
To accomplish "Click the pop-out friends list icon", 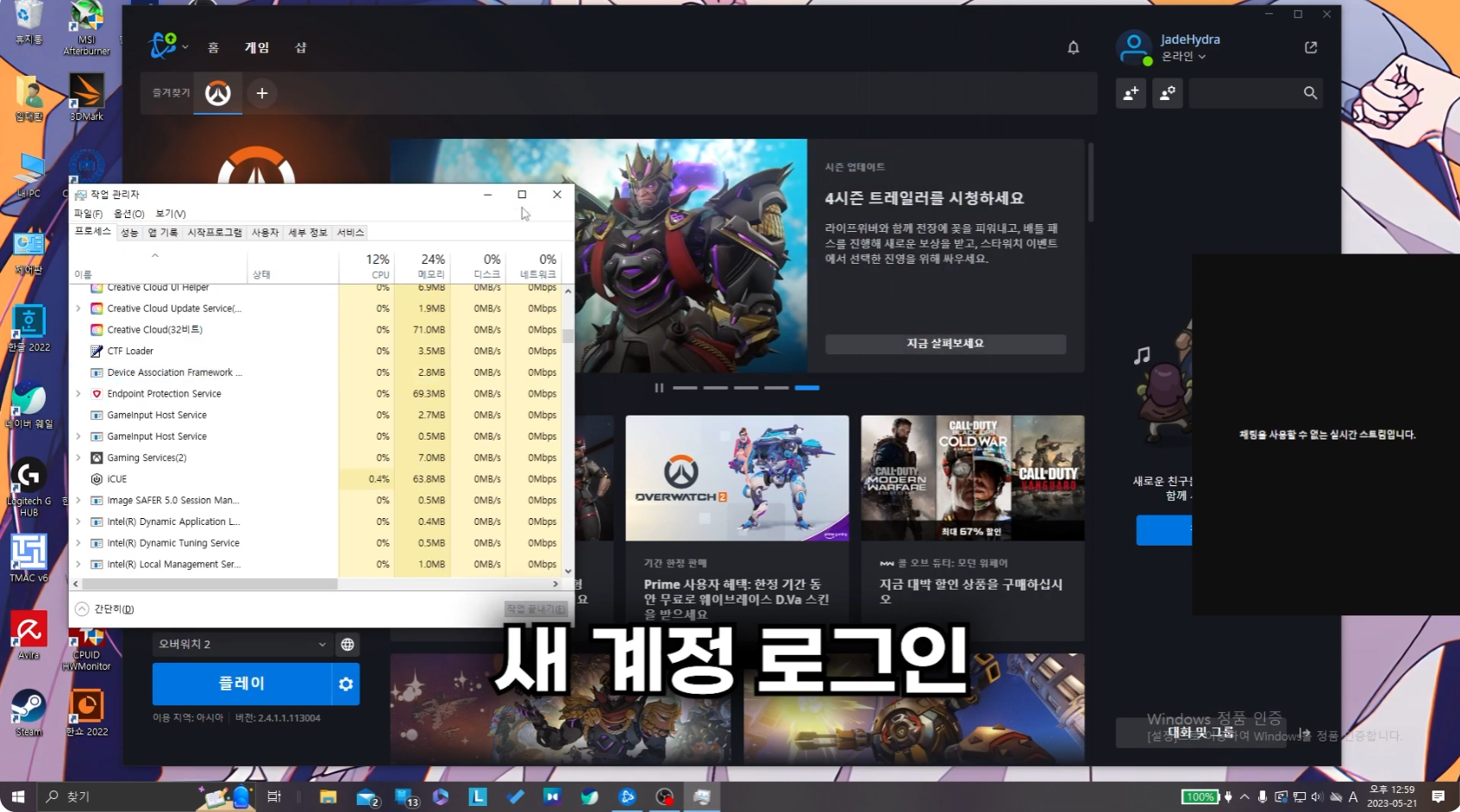I will [1311, 47].
